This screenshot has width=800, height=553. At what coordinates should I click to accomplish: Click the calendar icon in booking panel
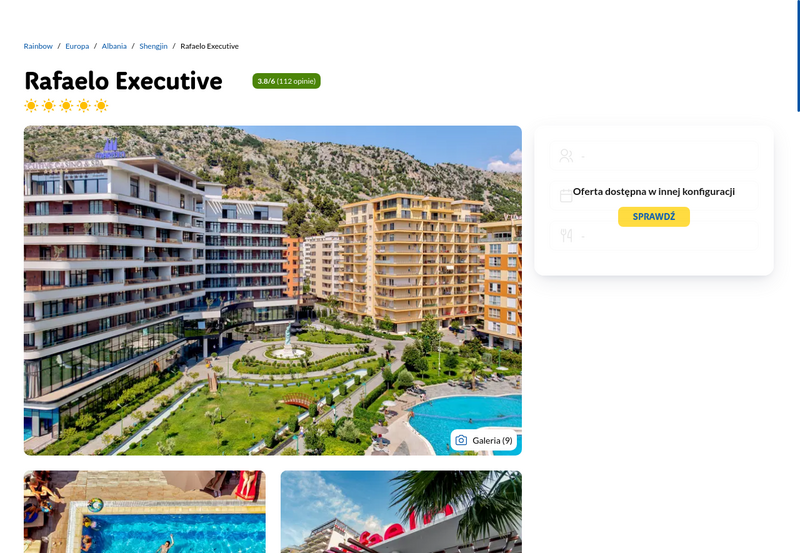566,196
